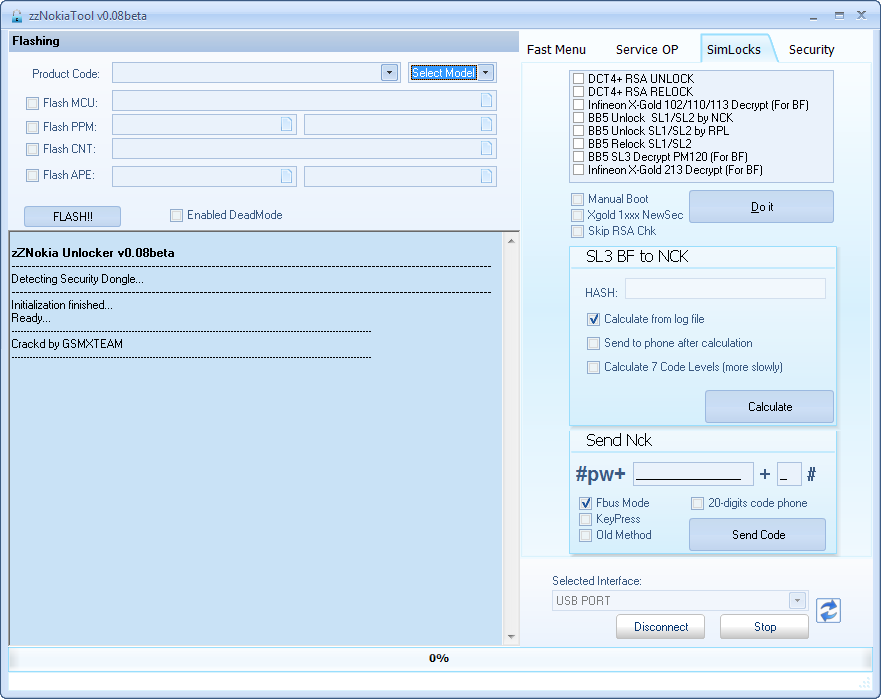Click the HASH input field
Screen dimensions: 881x699
click(x=725, y=289)
